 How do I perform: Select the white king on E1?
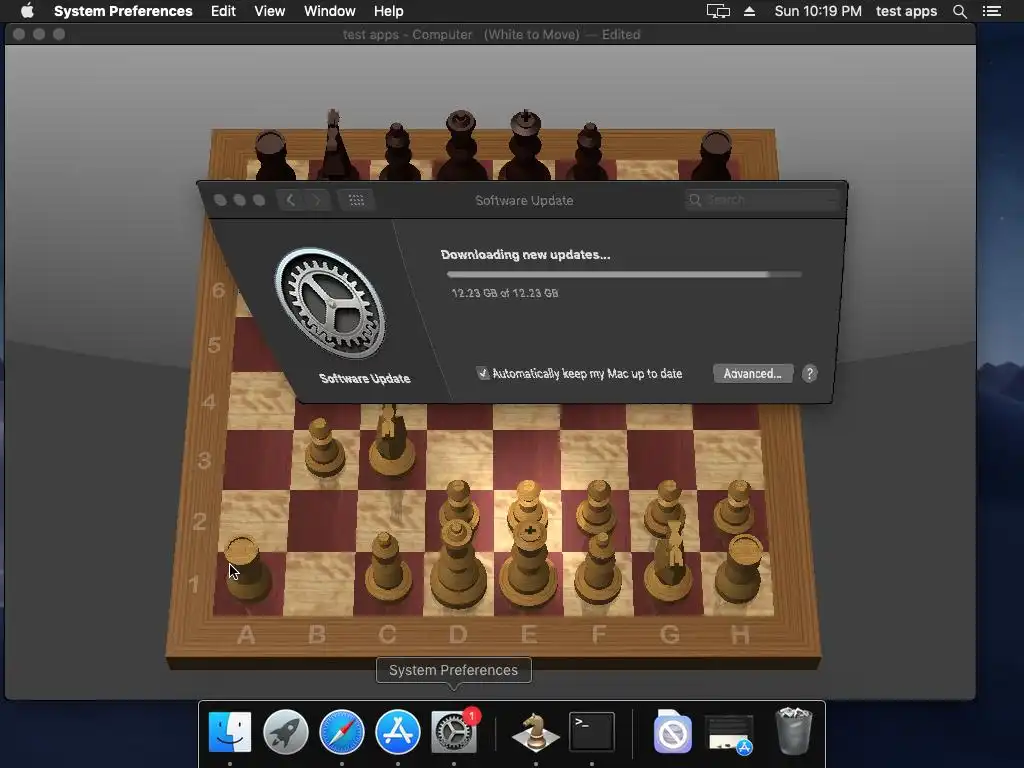click(528, 563)
